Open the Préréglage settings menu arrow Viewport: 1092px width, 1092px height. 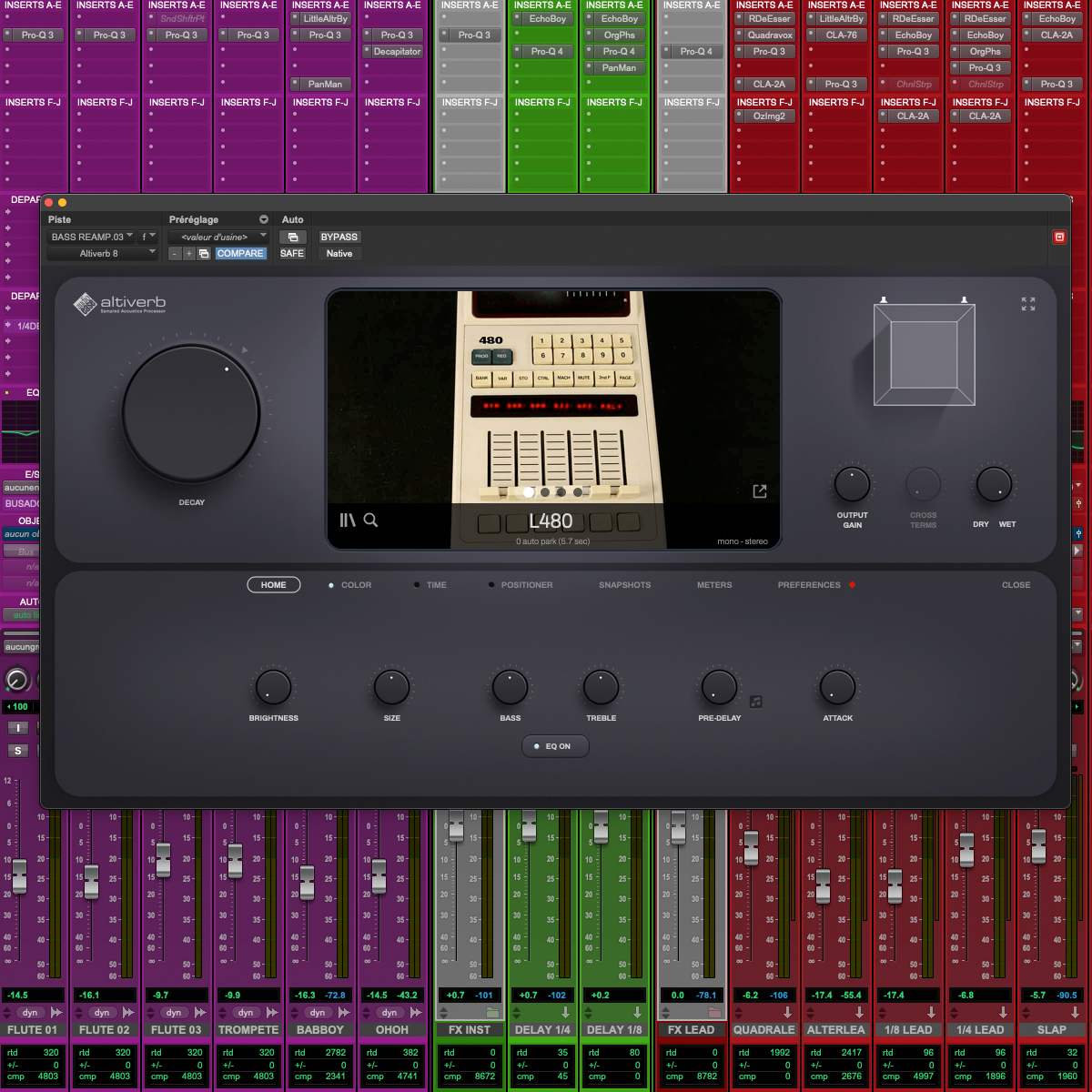[x=264, y=219]
